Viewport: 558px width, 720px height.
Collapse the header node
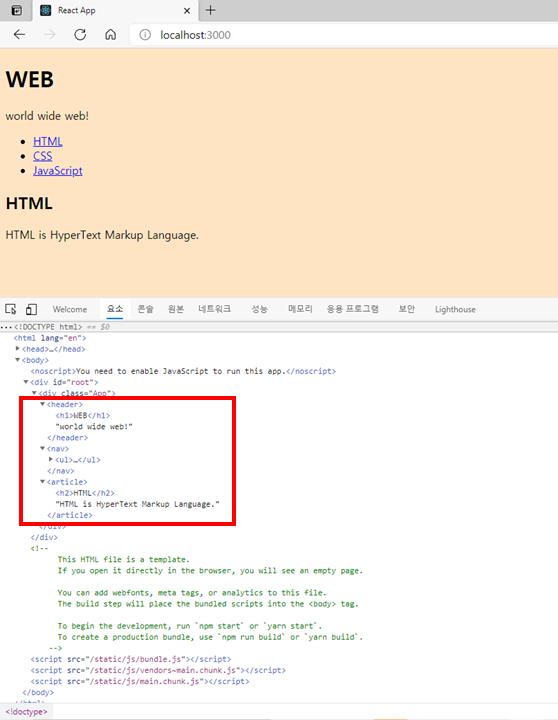tap(43, 404)
